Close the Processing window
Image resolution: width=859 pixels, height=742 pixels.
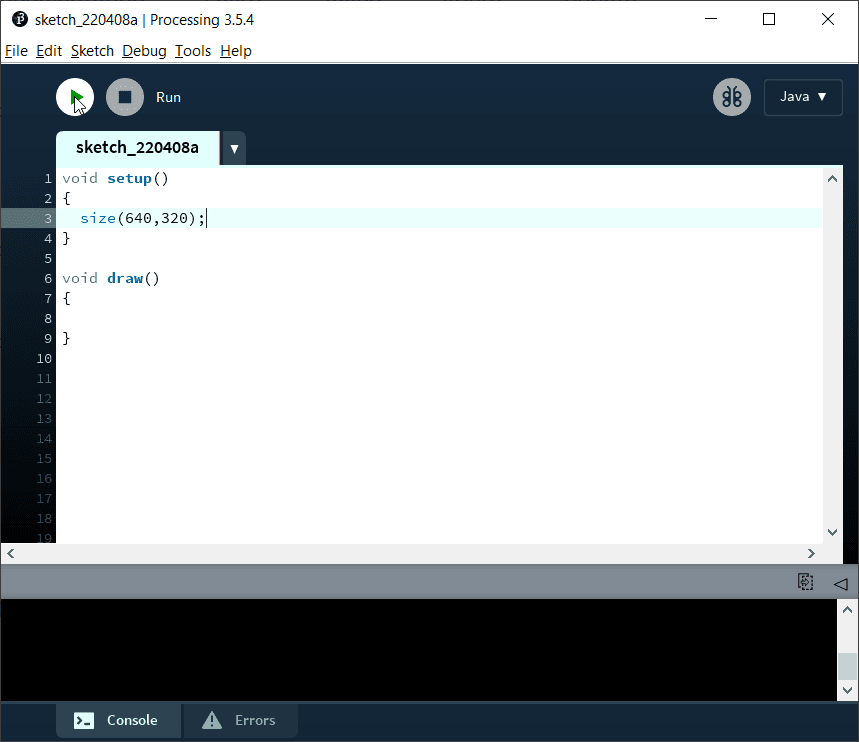click(828, 19)
